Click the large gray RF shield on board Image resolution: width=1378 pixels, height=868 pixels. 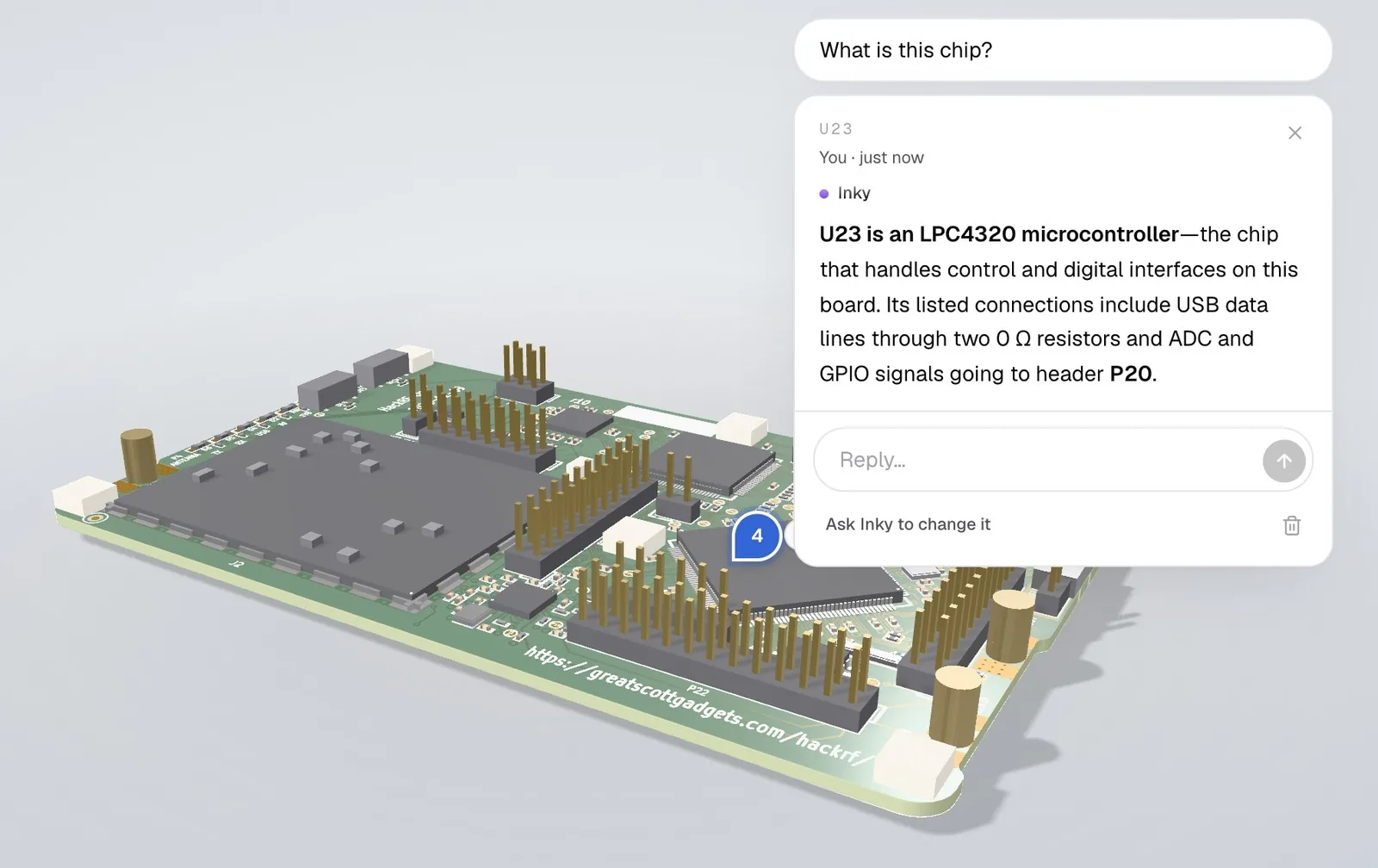pyautogui.click(x=327, y=508)
